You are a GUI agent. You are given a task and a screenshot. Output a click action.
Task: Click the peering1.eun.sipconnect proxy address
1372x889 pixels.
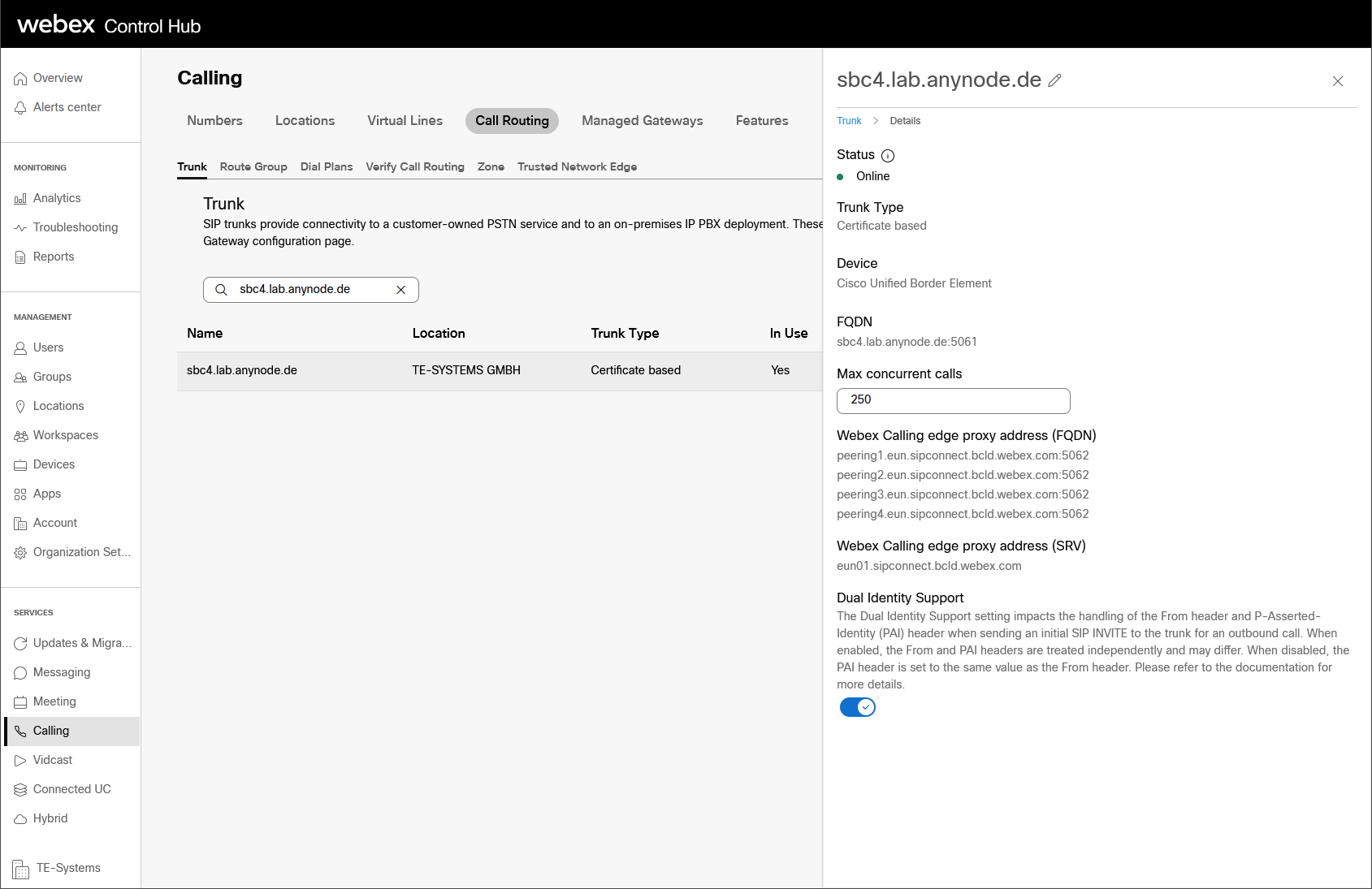(963, 456)
